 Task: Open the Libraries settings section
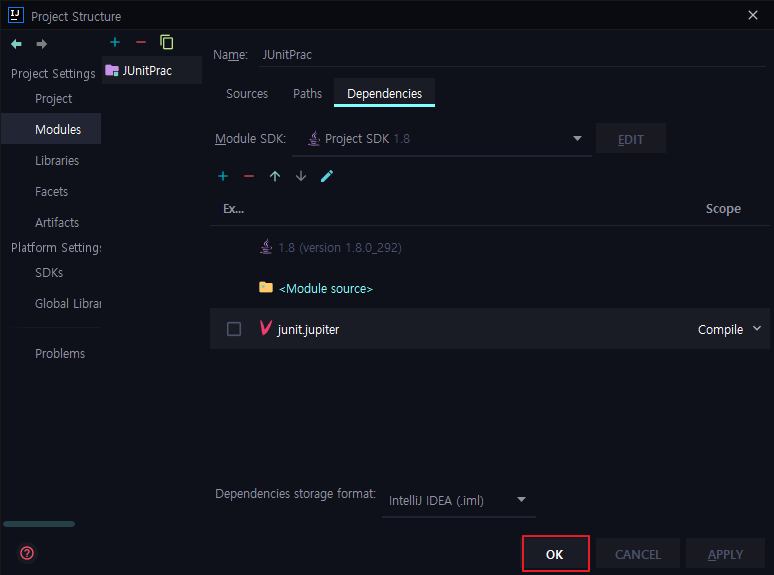tap(57, 160)
